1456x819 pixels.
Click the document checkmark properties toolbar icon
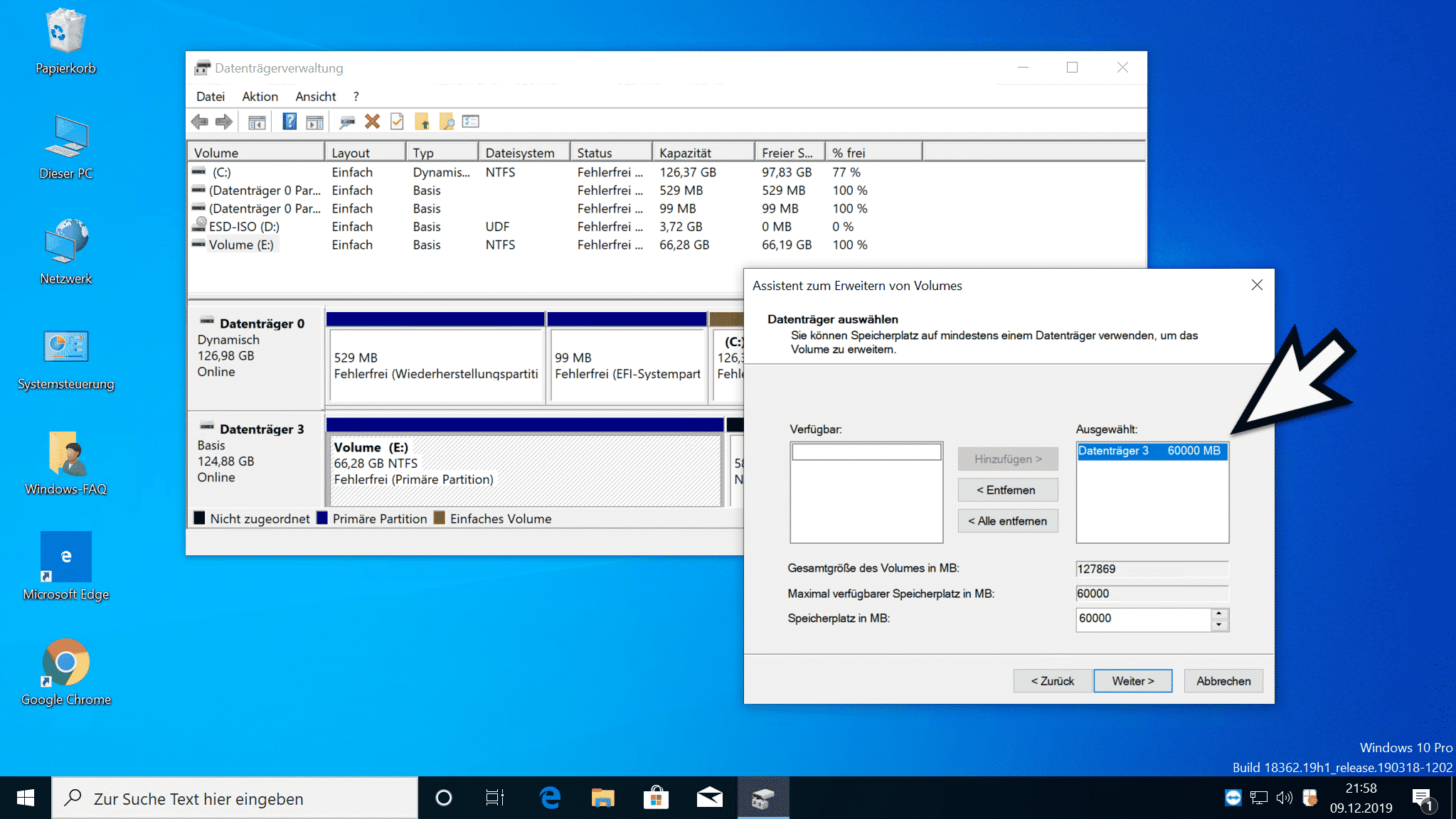397,122
